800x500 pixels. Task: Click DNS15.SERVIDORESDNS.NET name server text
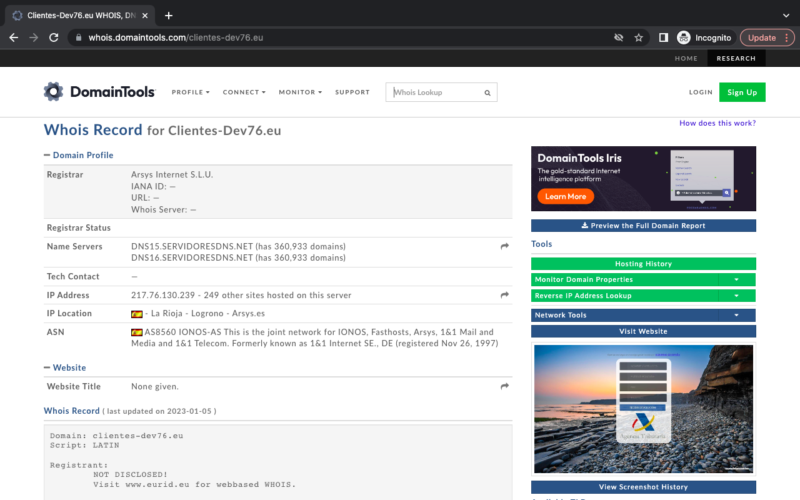pyautogui.click(x=192, y=246)
